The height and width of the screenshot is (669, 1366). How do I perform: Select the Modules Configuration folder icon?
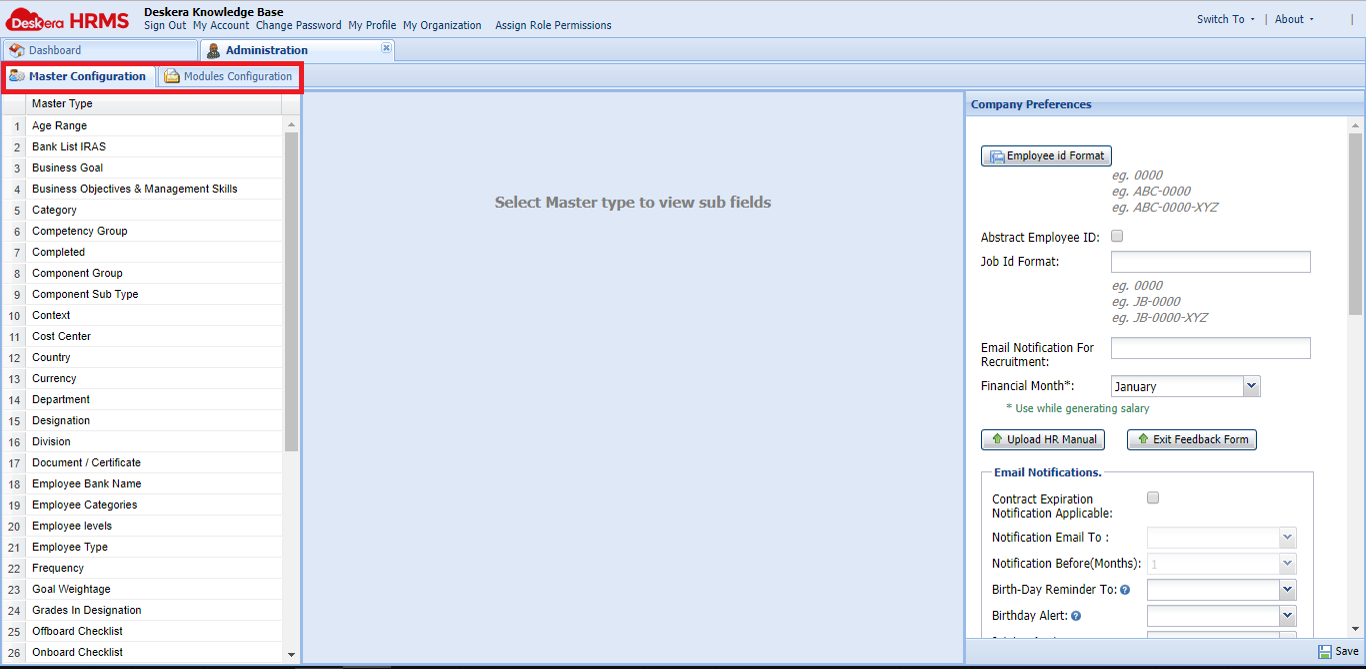coord(169,75)
